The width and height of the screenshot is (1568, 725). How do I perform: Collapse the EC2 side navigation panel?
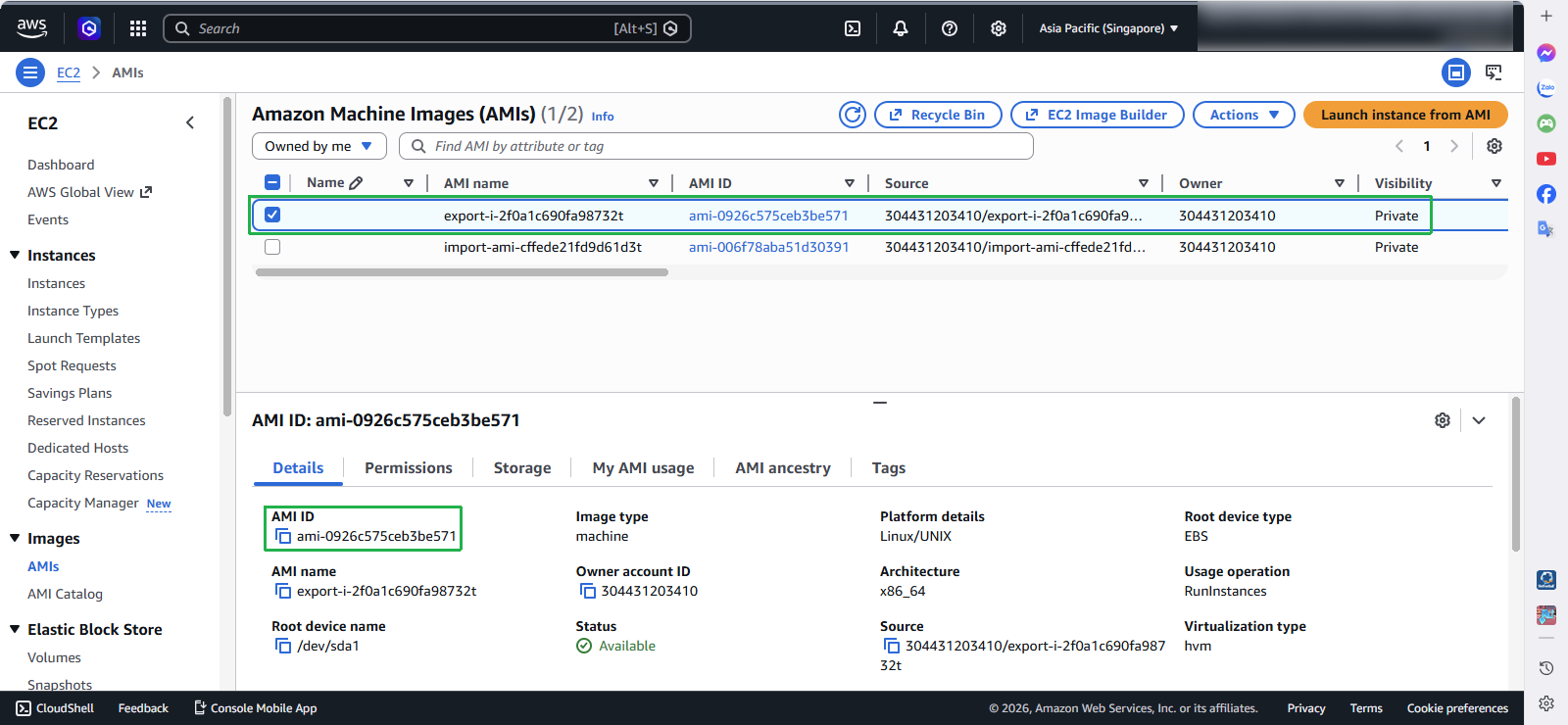pos(190,122)
